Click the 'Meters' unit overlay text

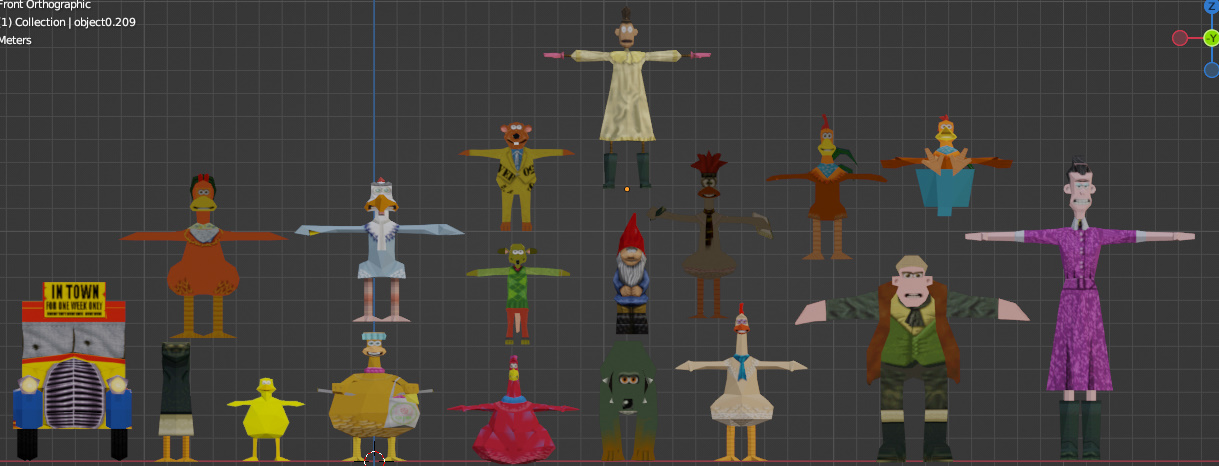click(x=15, y=40)
